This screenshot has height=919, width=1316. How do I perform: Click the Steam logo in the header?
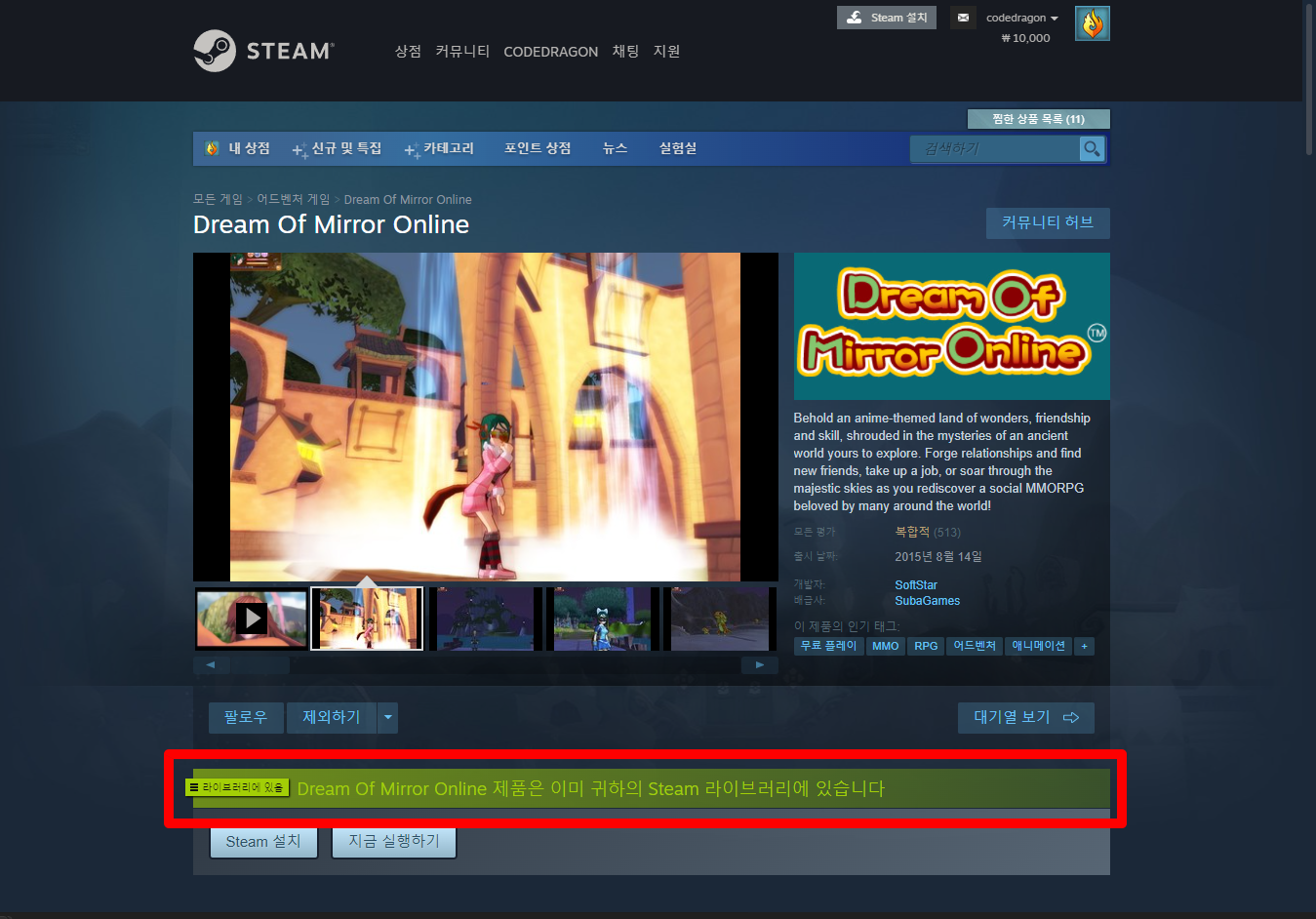(x=263, y=51)
